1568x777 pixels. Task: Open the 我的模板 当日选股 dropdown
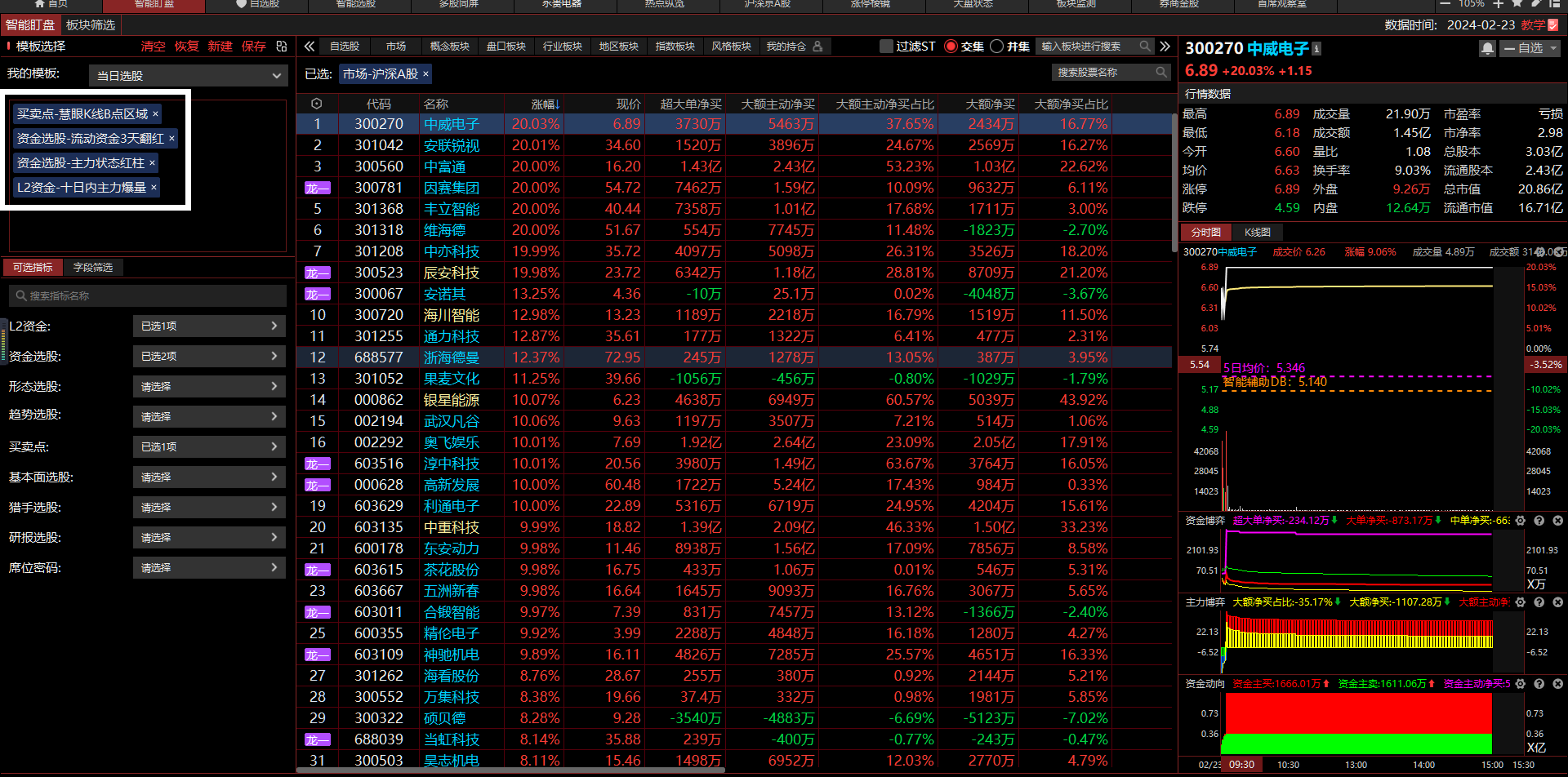[188, 76]
